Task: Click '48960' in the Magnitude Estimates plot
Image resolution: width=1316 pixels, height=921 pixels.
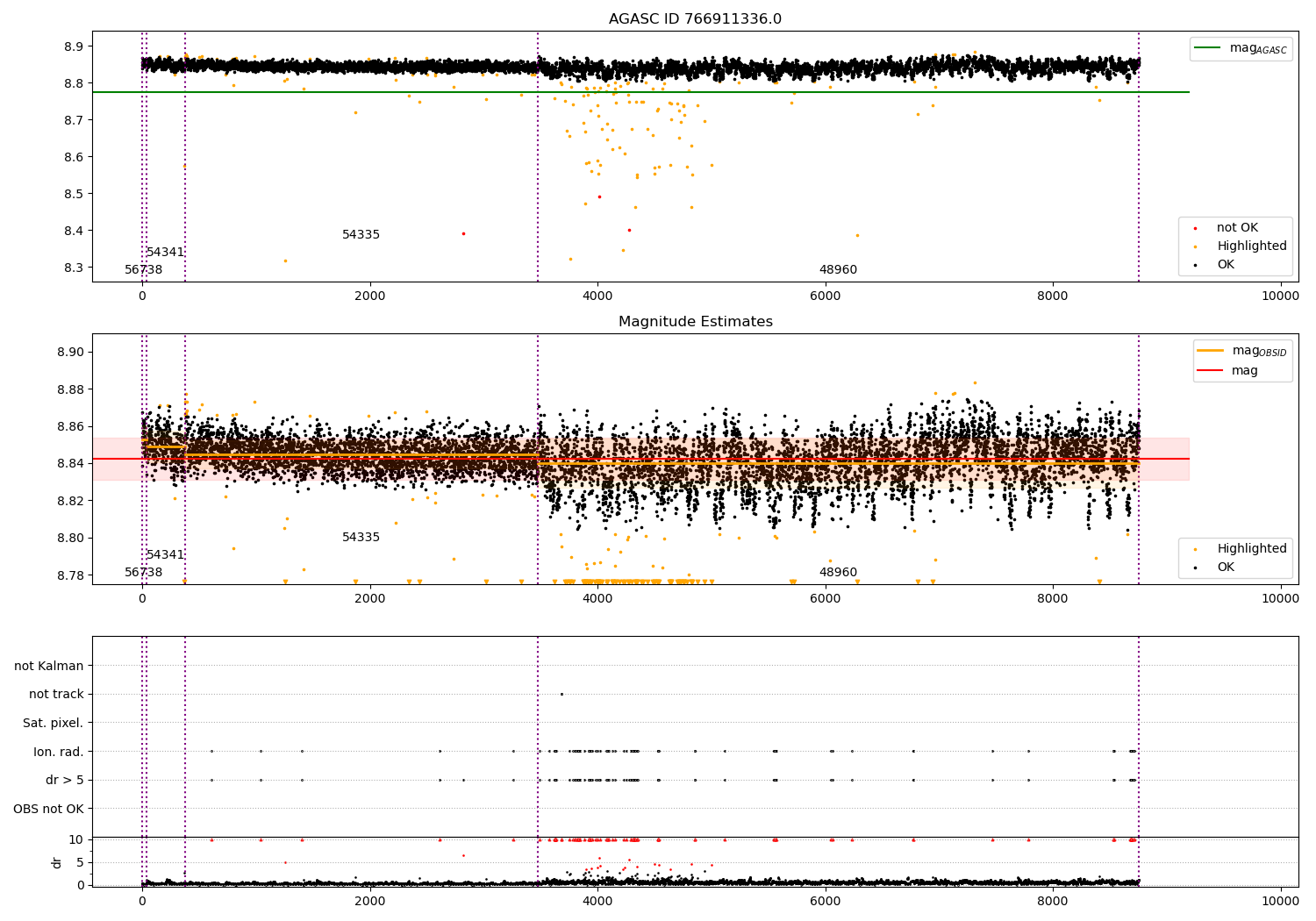Action: [x=838, y=573]
